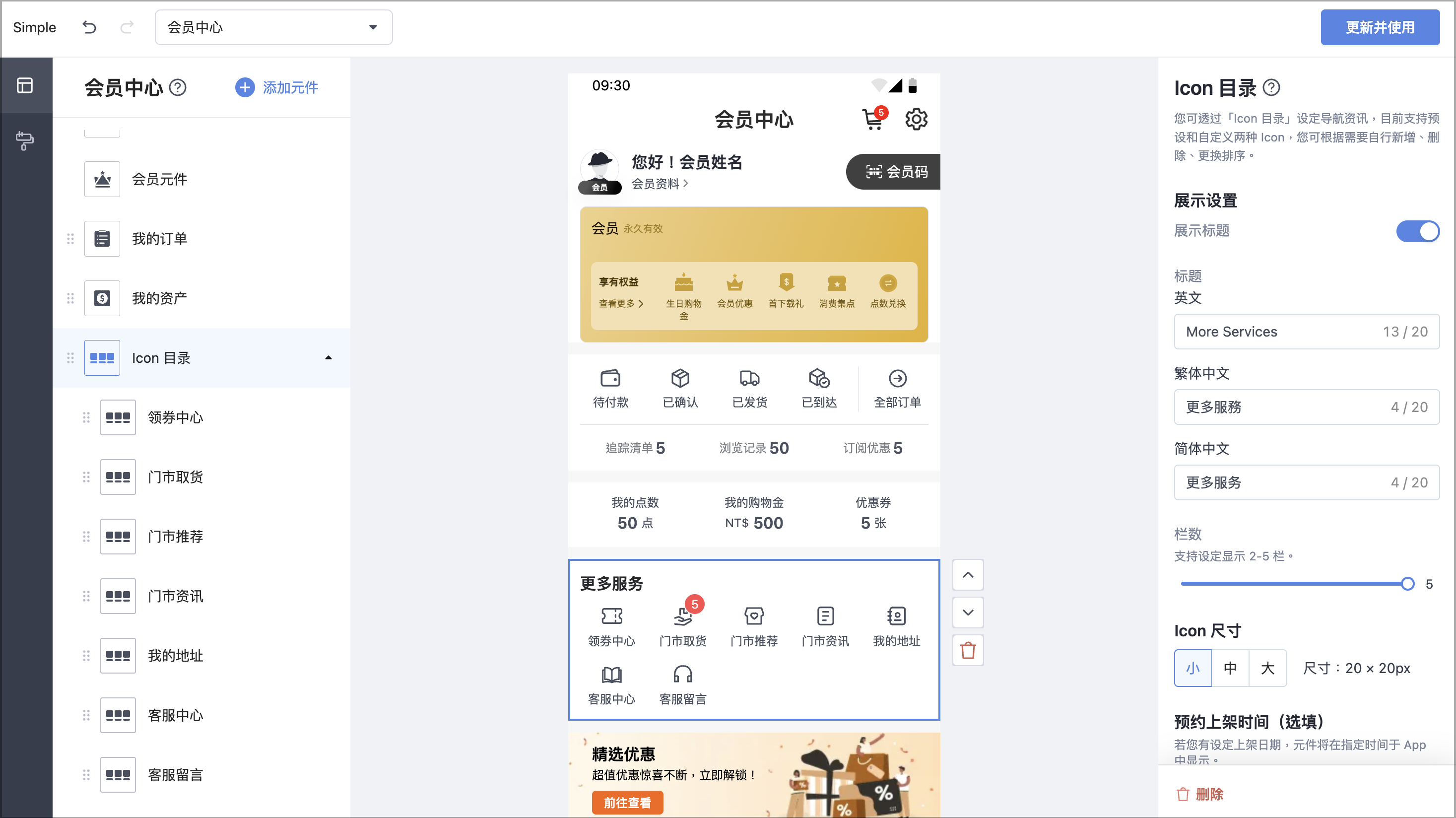Screen dimensions: 1456x818
Task: Click the 已确认 box icon
Action: pos(680,378)
